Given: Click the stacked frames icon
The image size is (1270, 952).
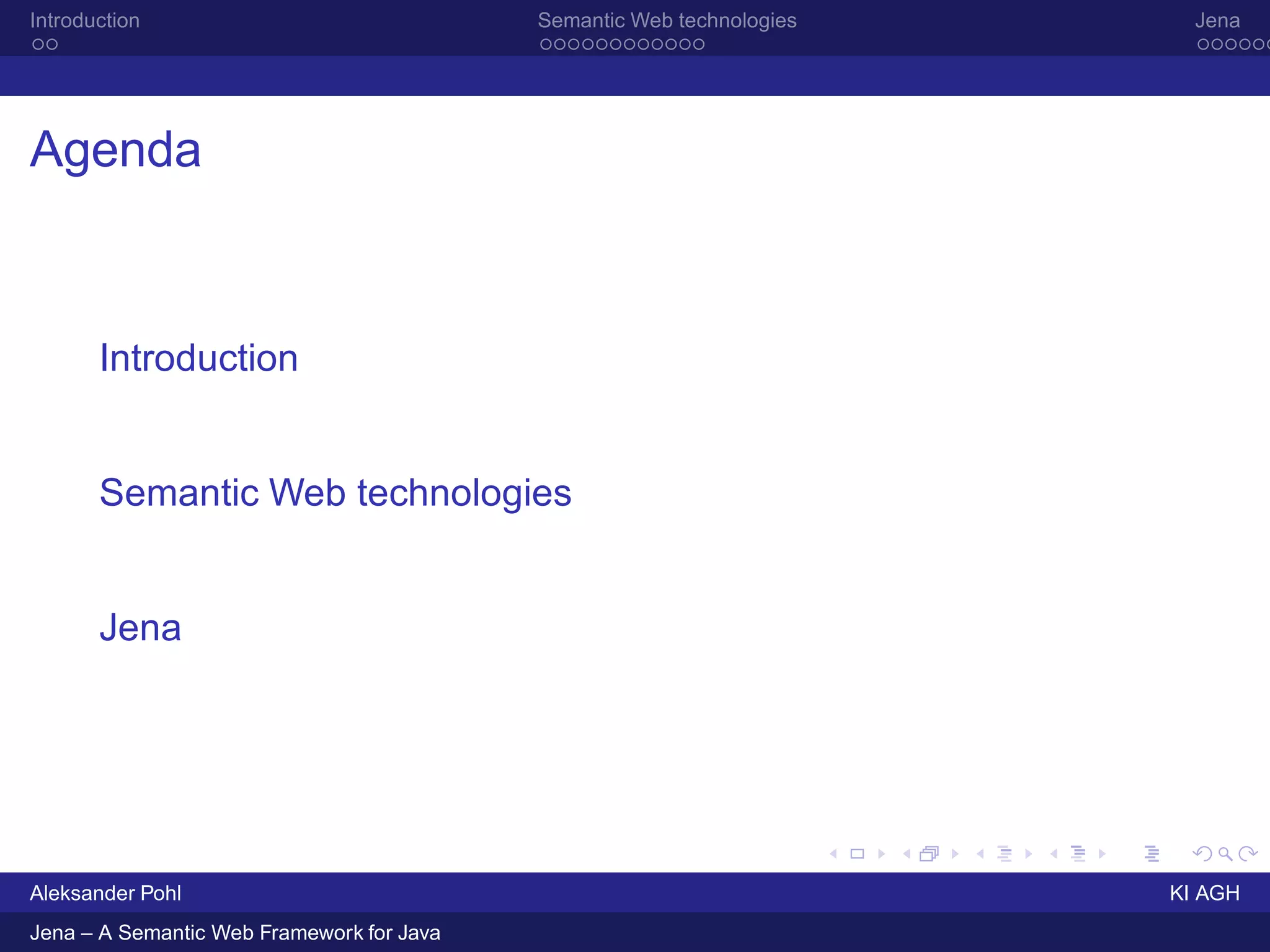Looking at the screenshot, I should [929, 854].
